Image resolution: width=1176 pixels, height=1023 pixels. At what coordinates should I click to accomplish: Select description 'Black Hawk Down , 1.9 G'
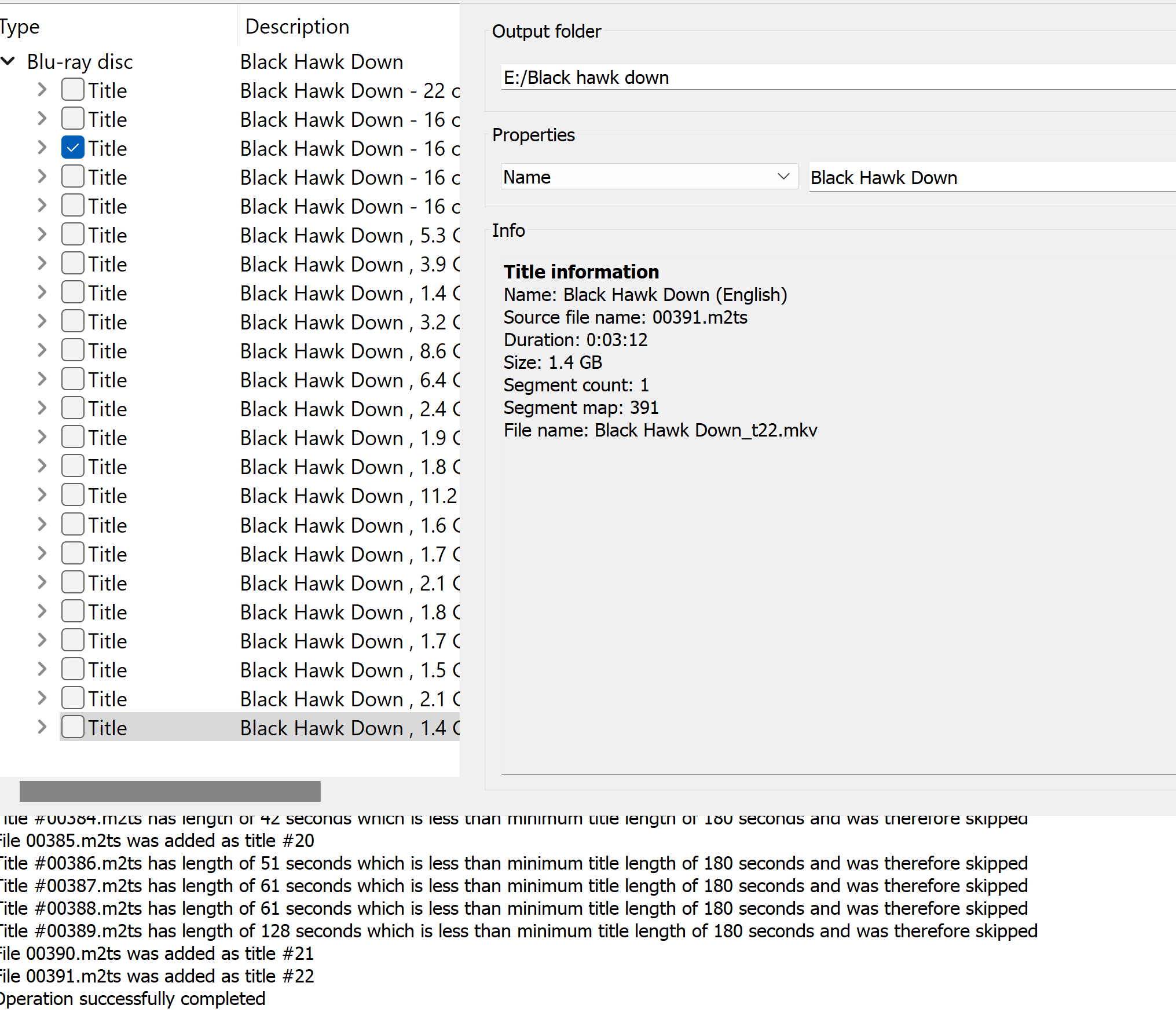pos(350,438)
